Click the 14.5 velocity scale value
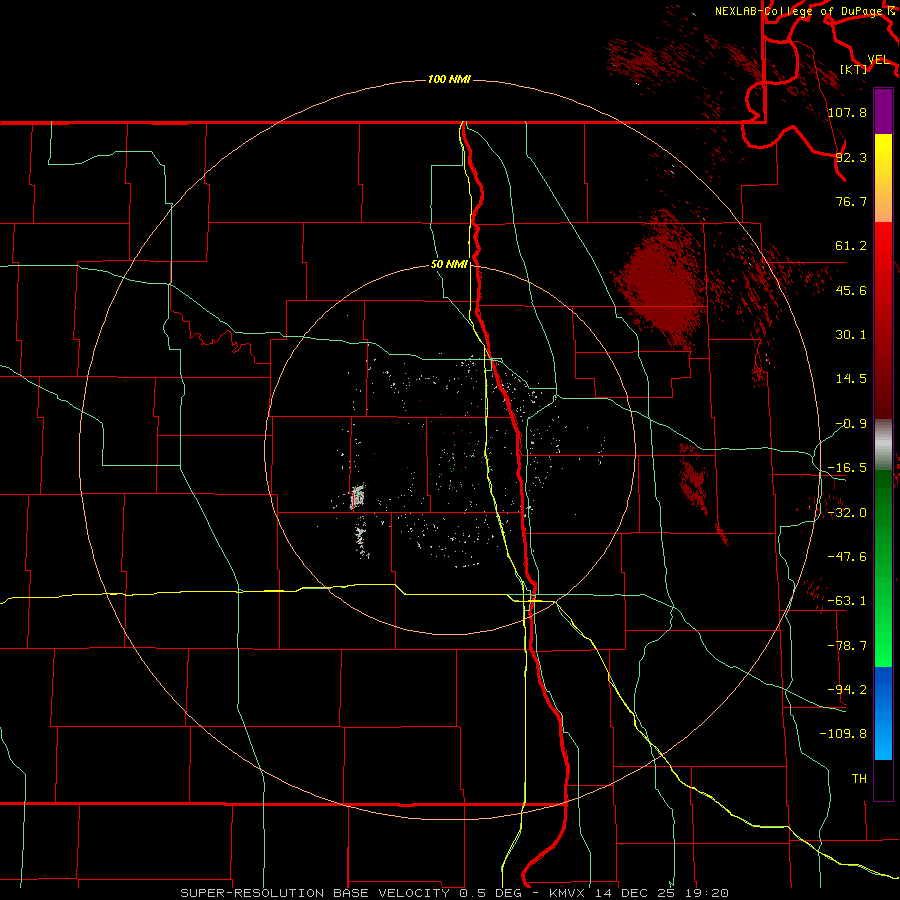 coord(851,379)
